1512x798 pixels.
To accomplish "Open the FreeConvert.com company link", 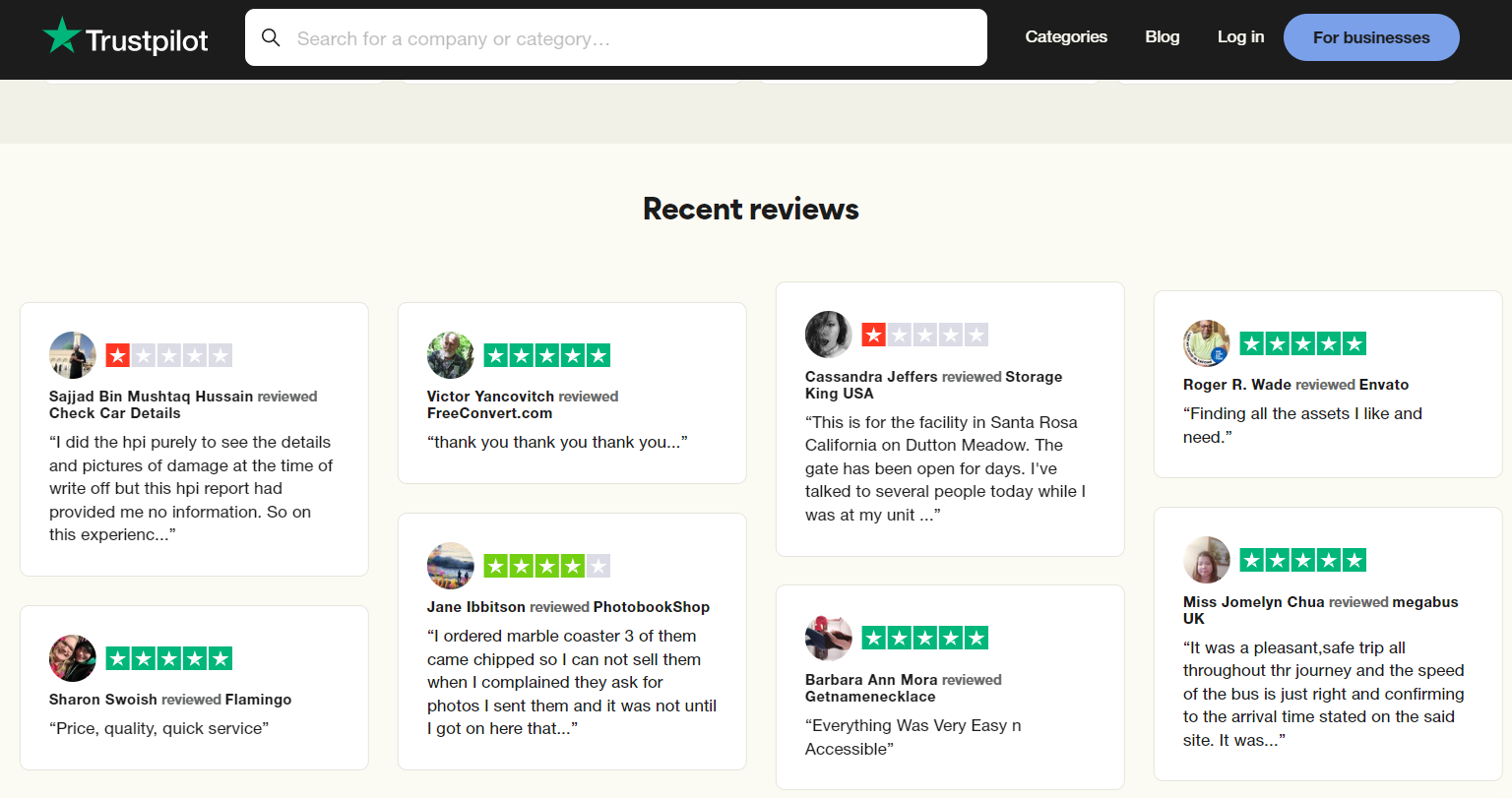I will tap(489, 413).
